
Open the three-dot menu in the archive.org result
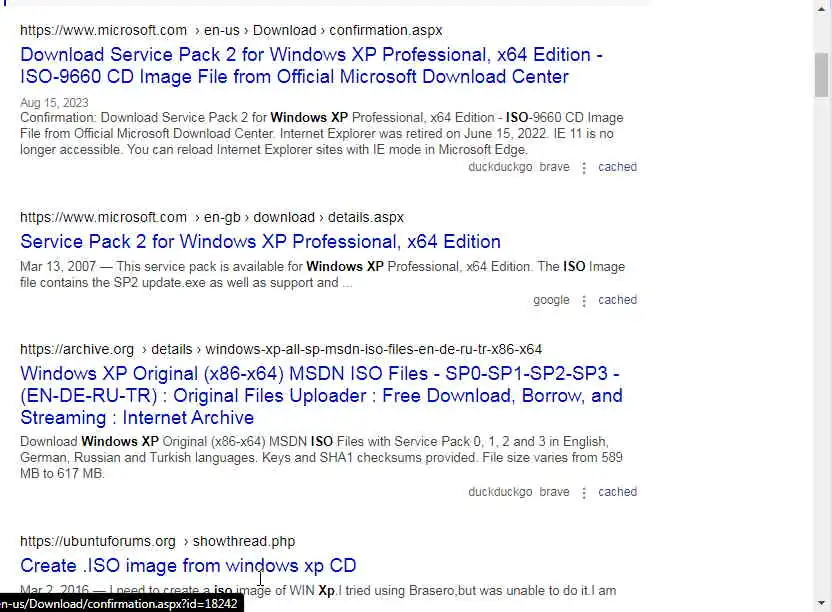click(584, 493)
